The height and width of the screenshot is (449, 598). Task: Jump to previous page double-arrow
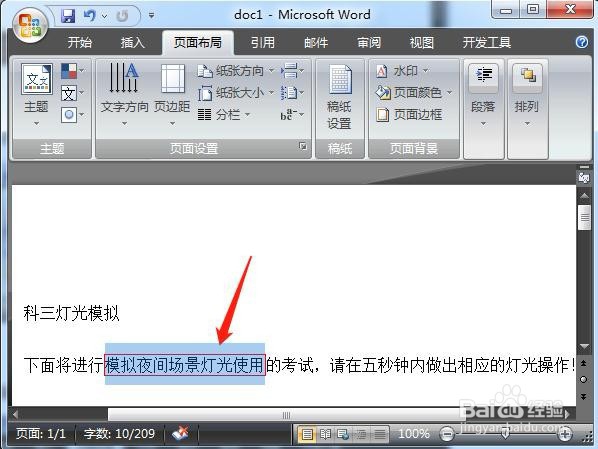584,363
